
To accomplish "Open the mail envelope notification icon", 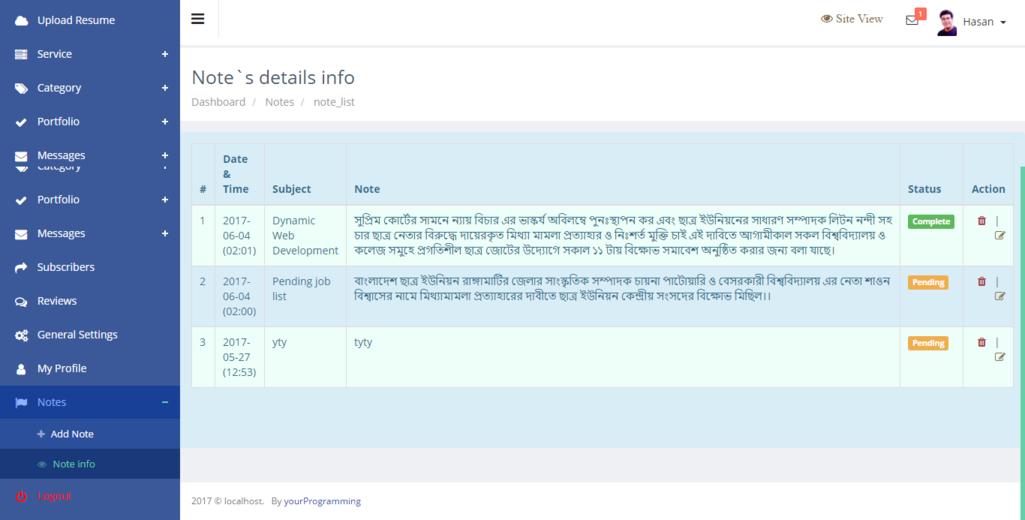I will pos(912,20).
